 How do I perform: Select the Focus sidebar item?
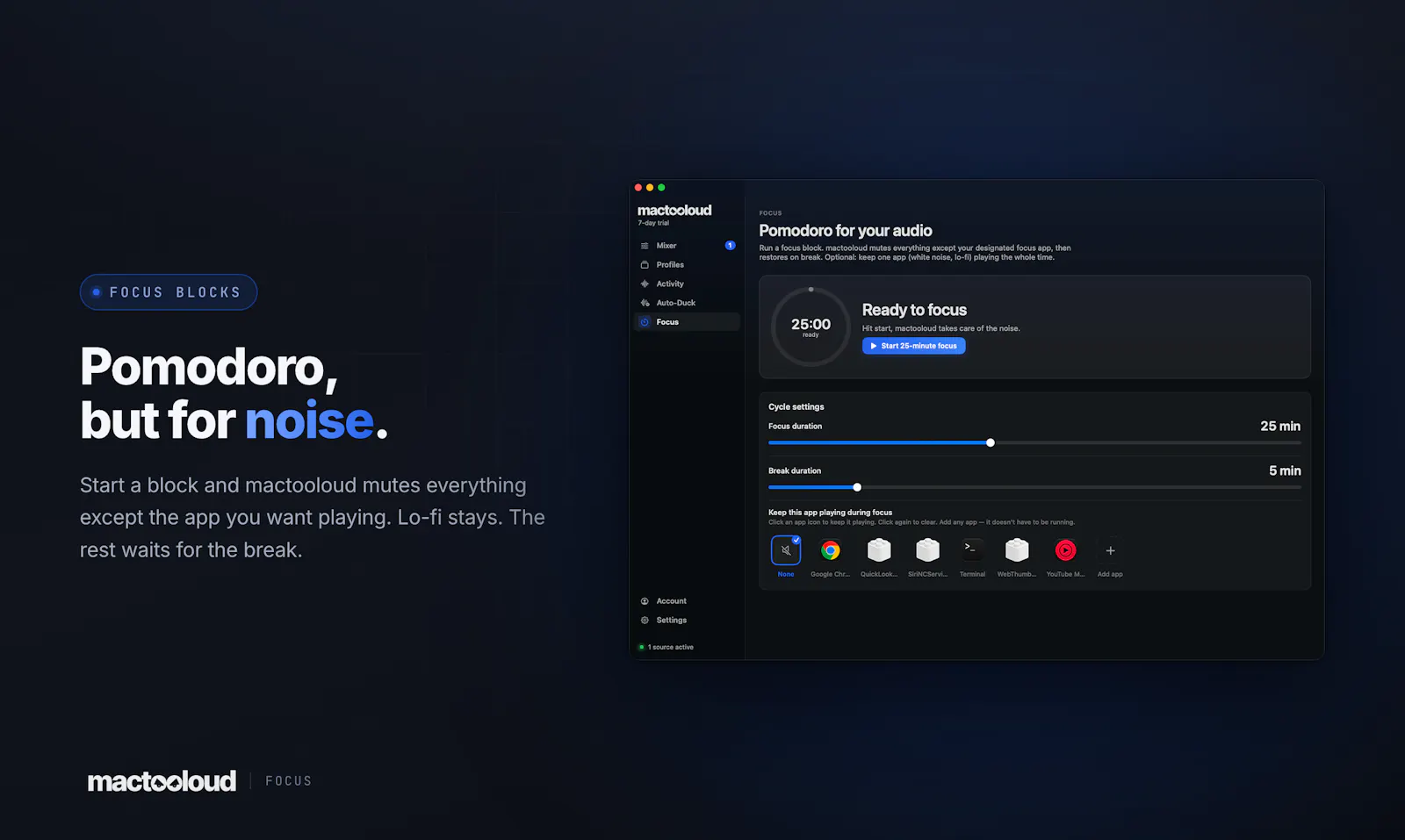tap(687, 322)
